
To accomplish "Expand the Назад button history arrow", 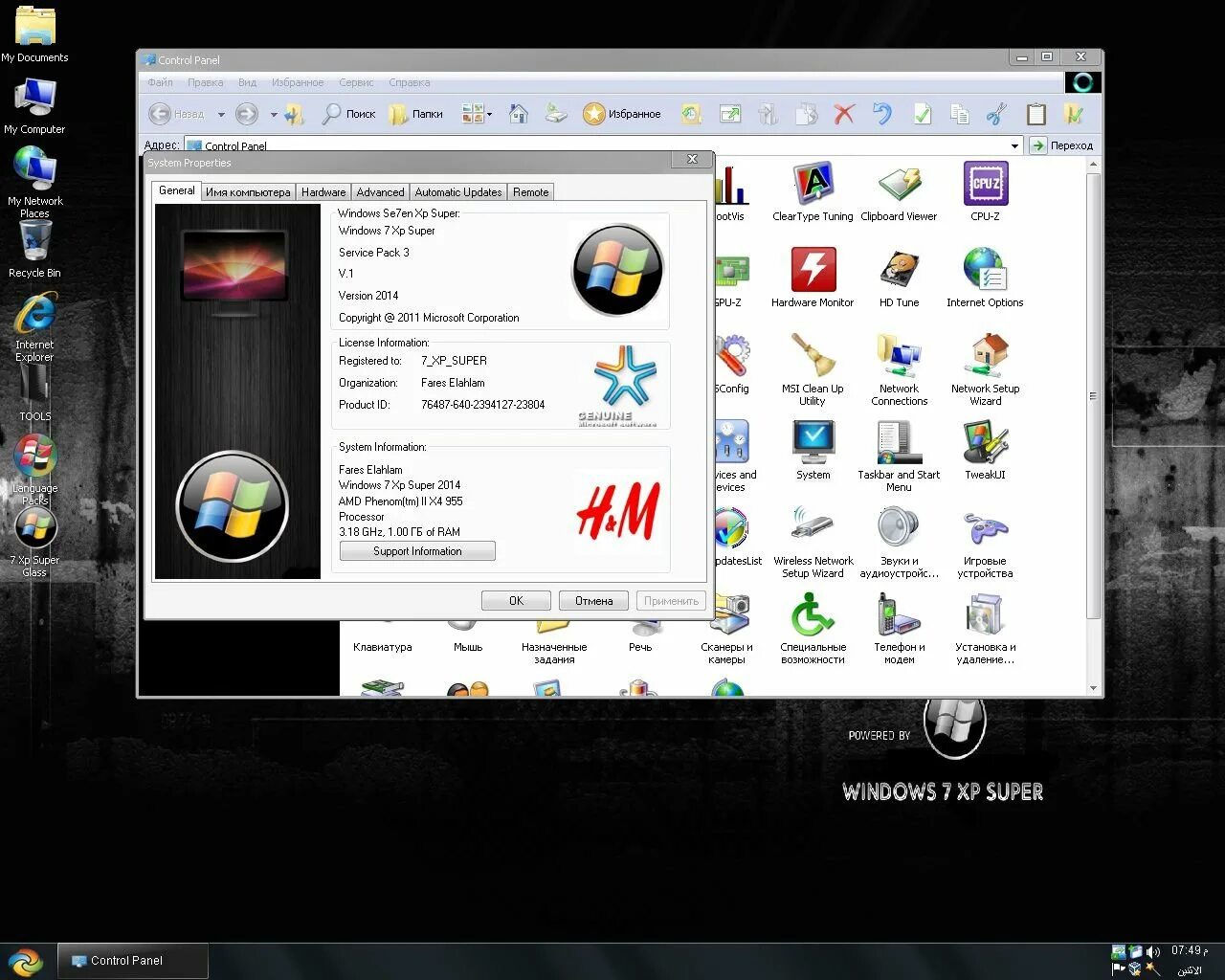I will point(221,113).
